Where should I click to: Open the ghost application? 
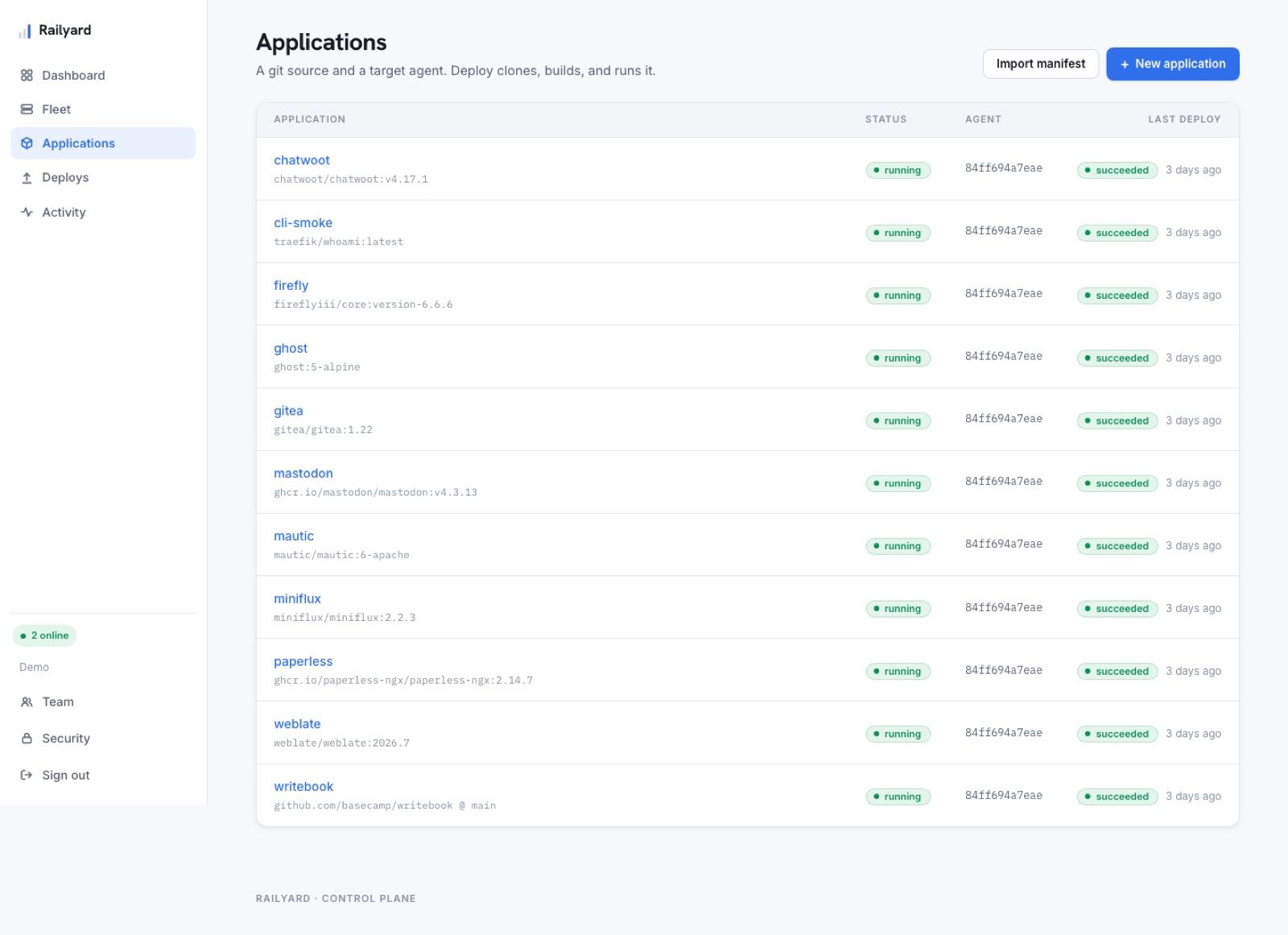291,348
